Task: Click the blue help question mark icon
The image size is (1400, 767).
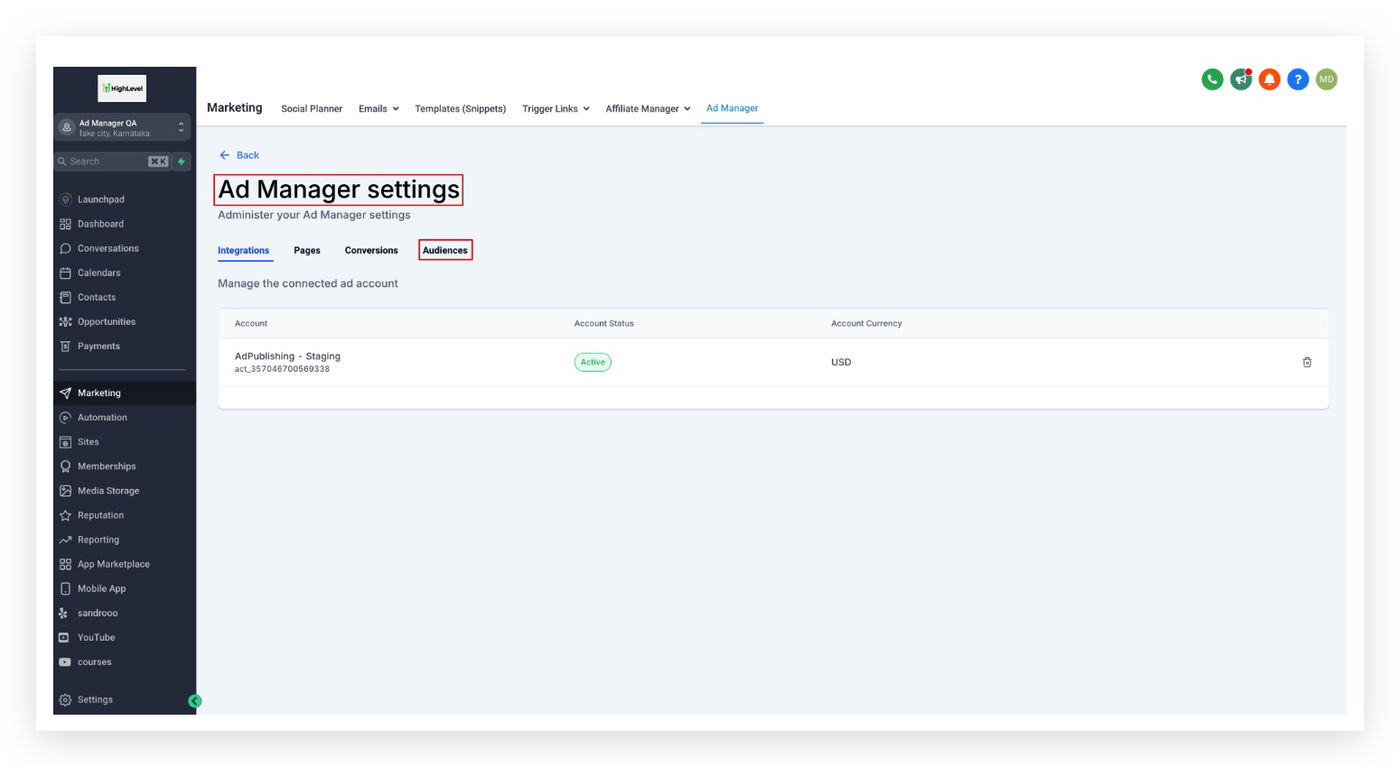Action: [1298, 79]
